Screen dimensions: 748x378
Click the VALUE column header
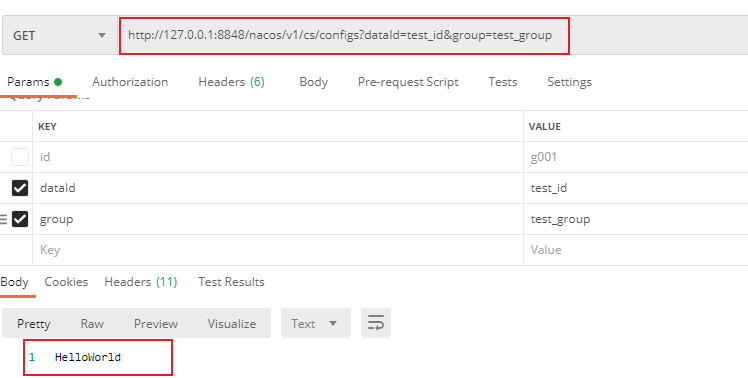(x=544, y=126)
